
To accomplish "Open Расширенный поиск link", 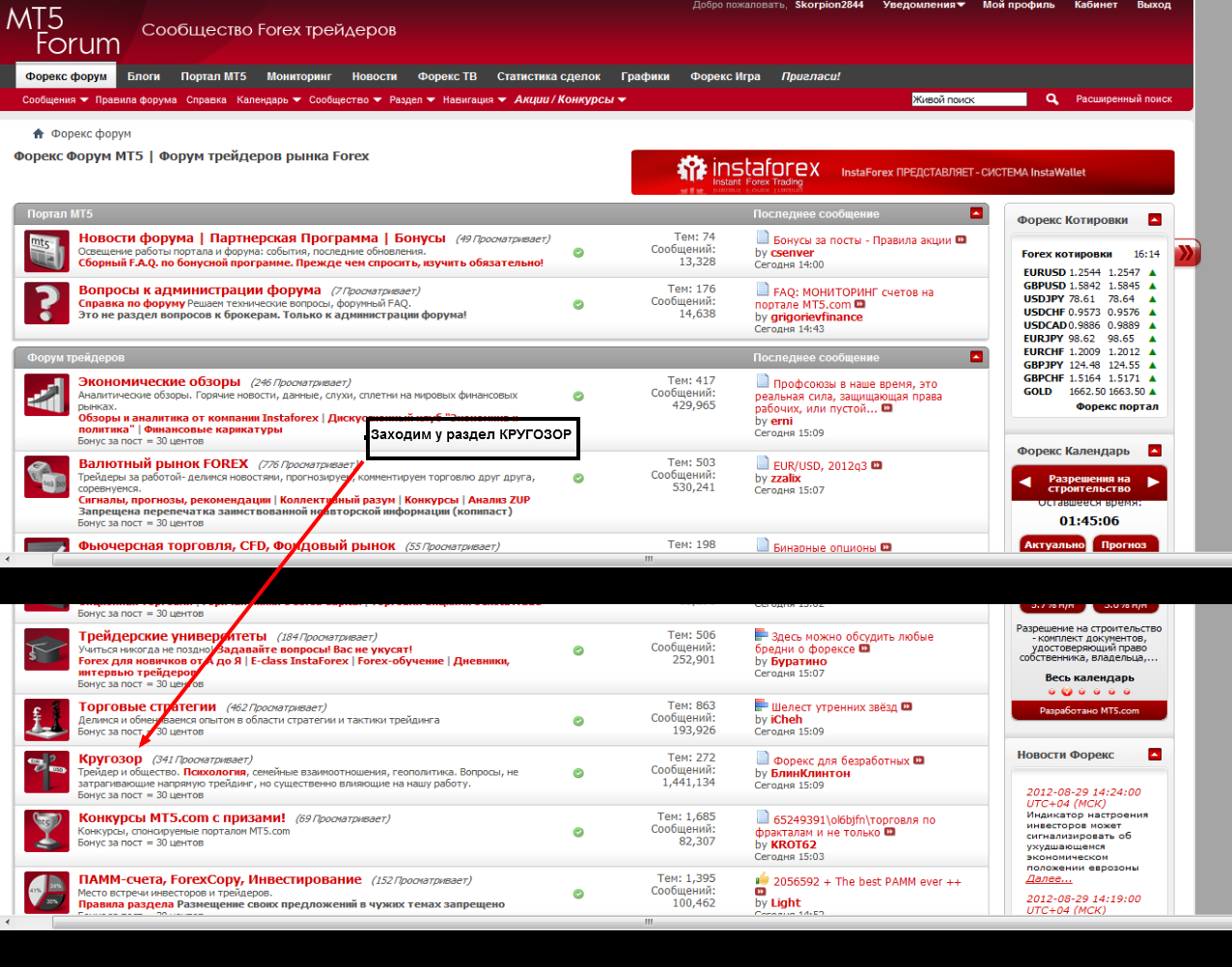I will click(1124, 99).
